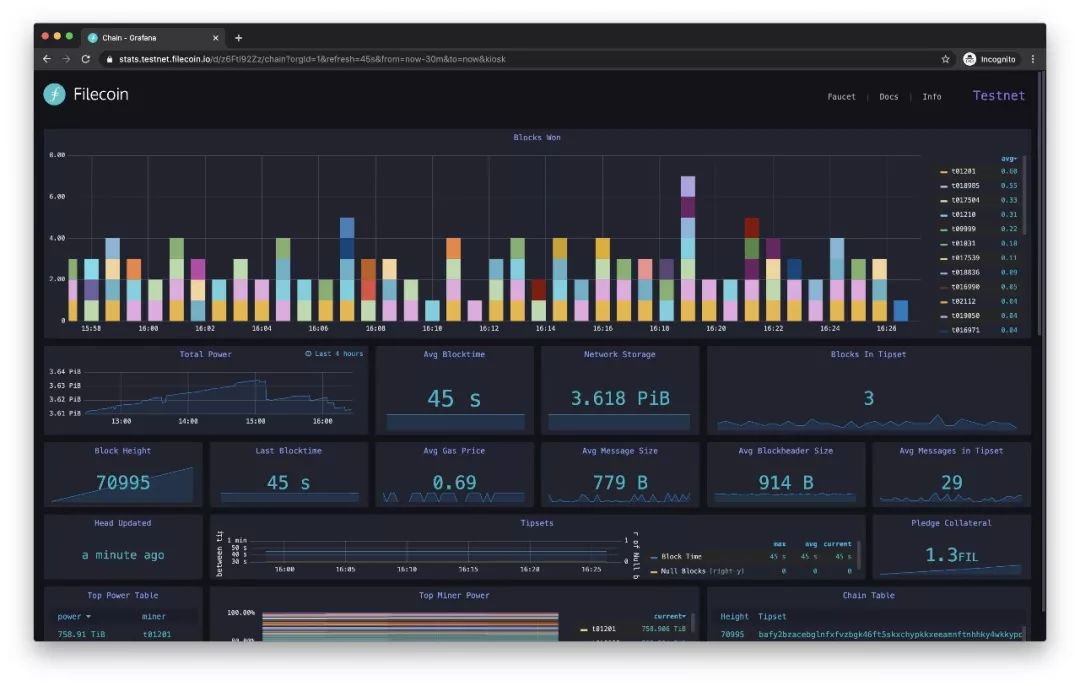Click the padlock site info icon
Screen dimensions: 1080x686
tap(109, 59)
